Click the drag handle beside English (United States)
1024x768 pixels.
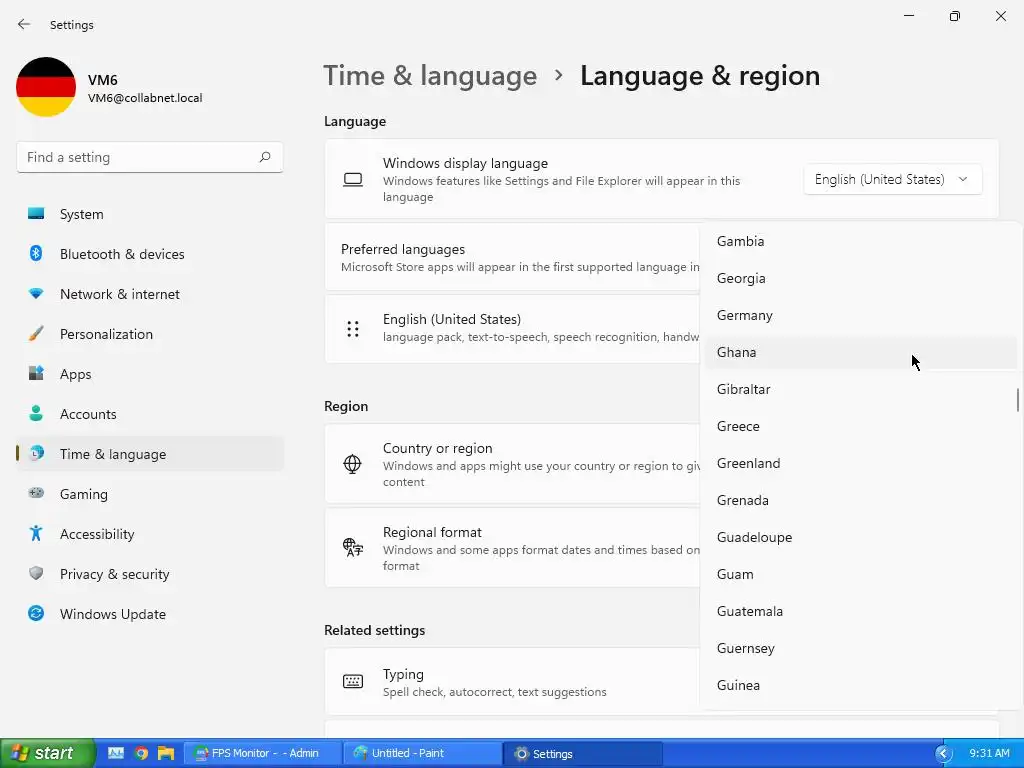[x=353, y=329]
